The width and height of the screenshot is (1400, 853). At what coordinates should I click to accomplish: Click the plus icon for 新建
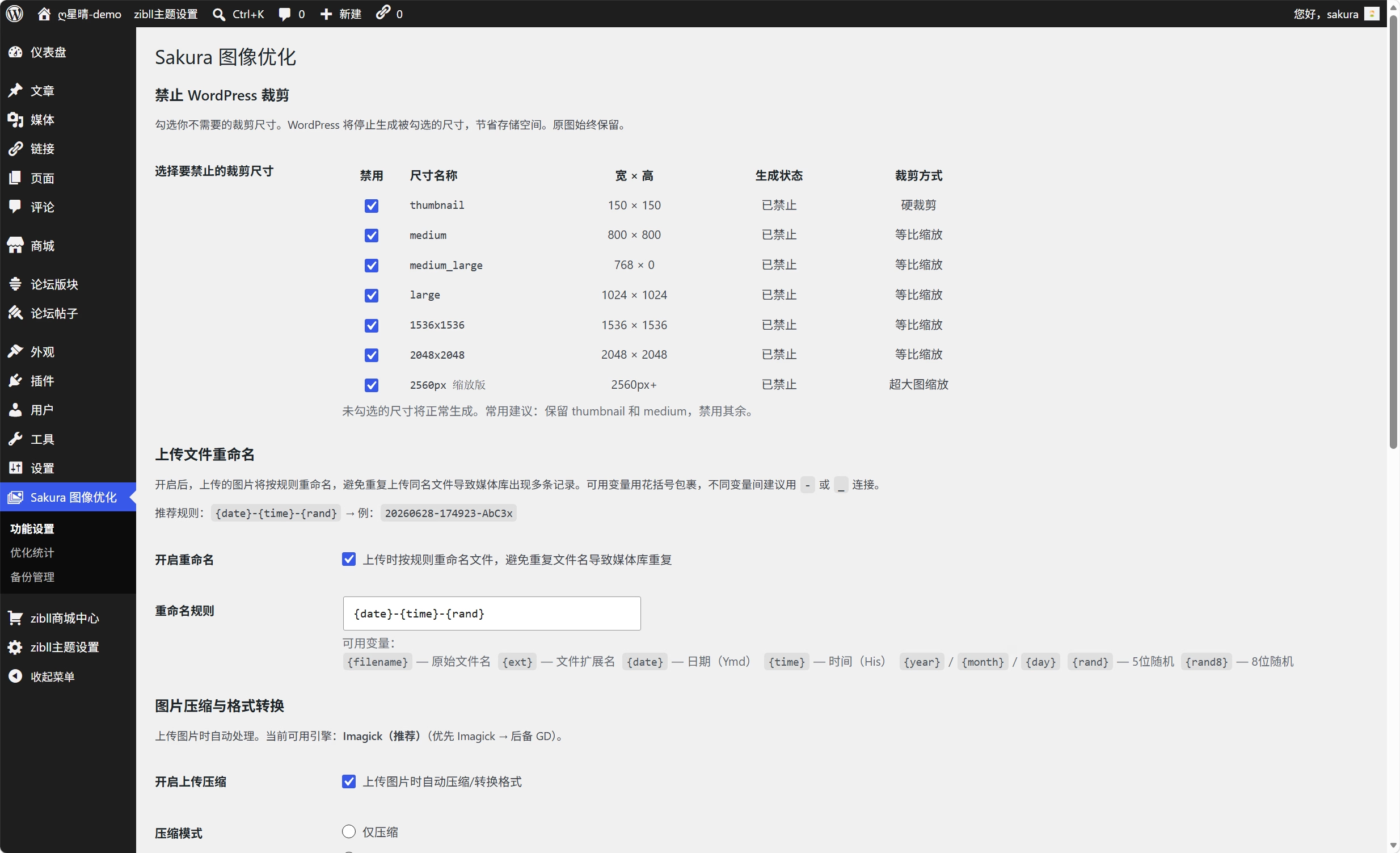point(326,14)
